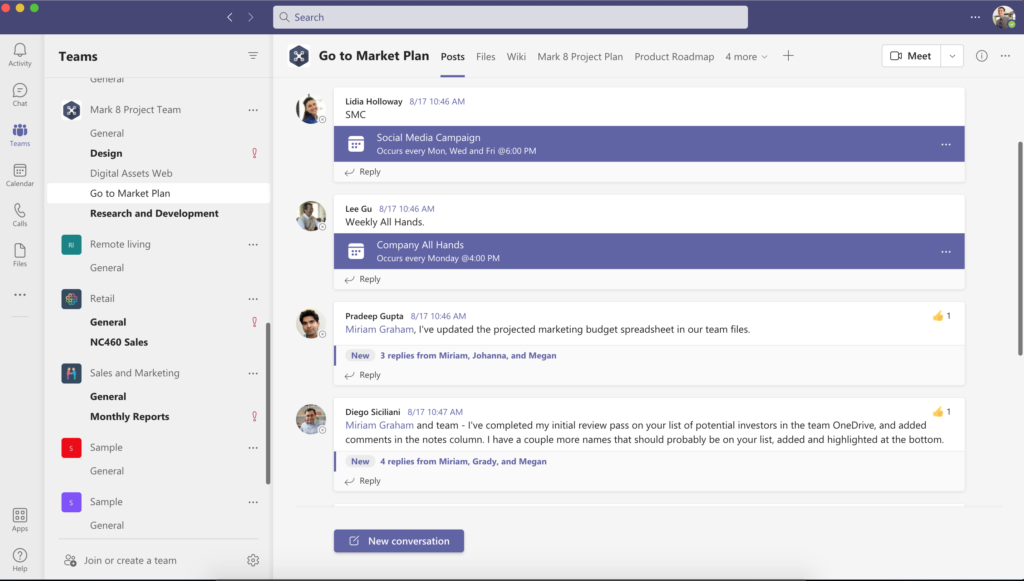Open the Social Media Campaign meeting card
This screenshot has height=581, width=1024.
[649, 144]
